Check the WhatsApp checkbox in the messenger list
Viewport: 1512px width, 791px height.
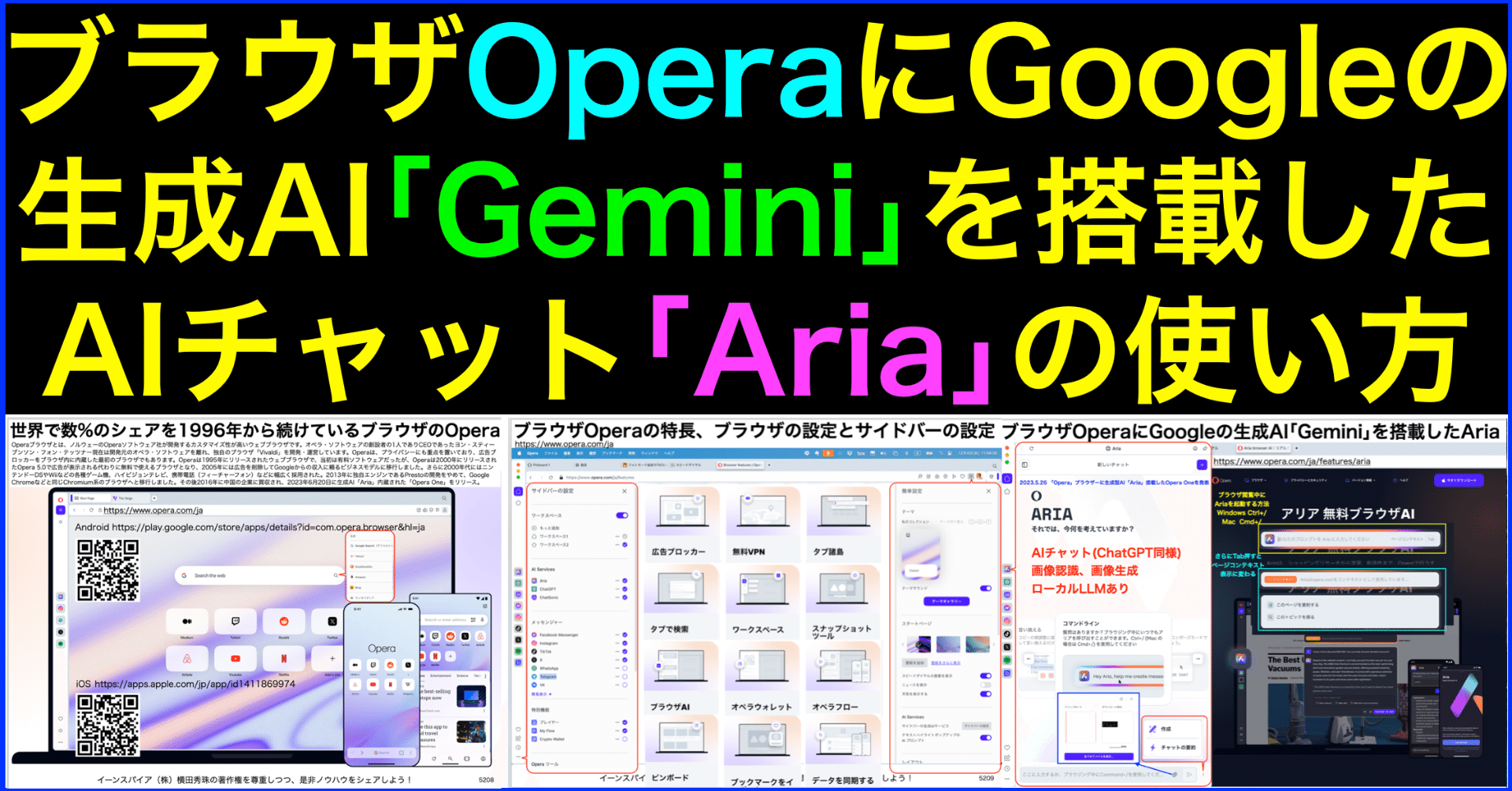pyautogui.click(x=624, y=669)
